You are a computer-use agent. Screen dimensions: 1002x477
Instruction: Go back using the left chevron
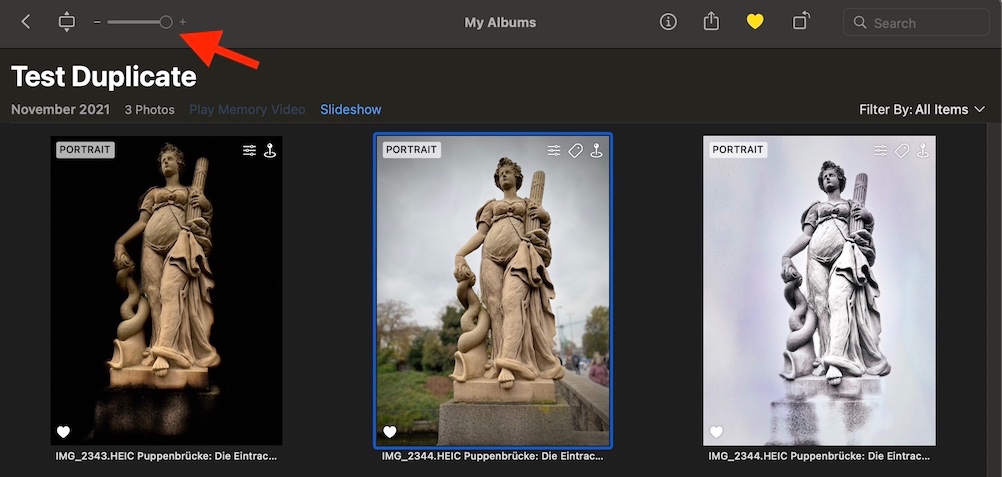pyautogui.click(x=26, y=22)
